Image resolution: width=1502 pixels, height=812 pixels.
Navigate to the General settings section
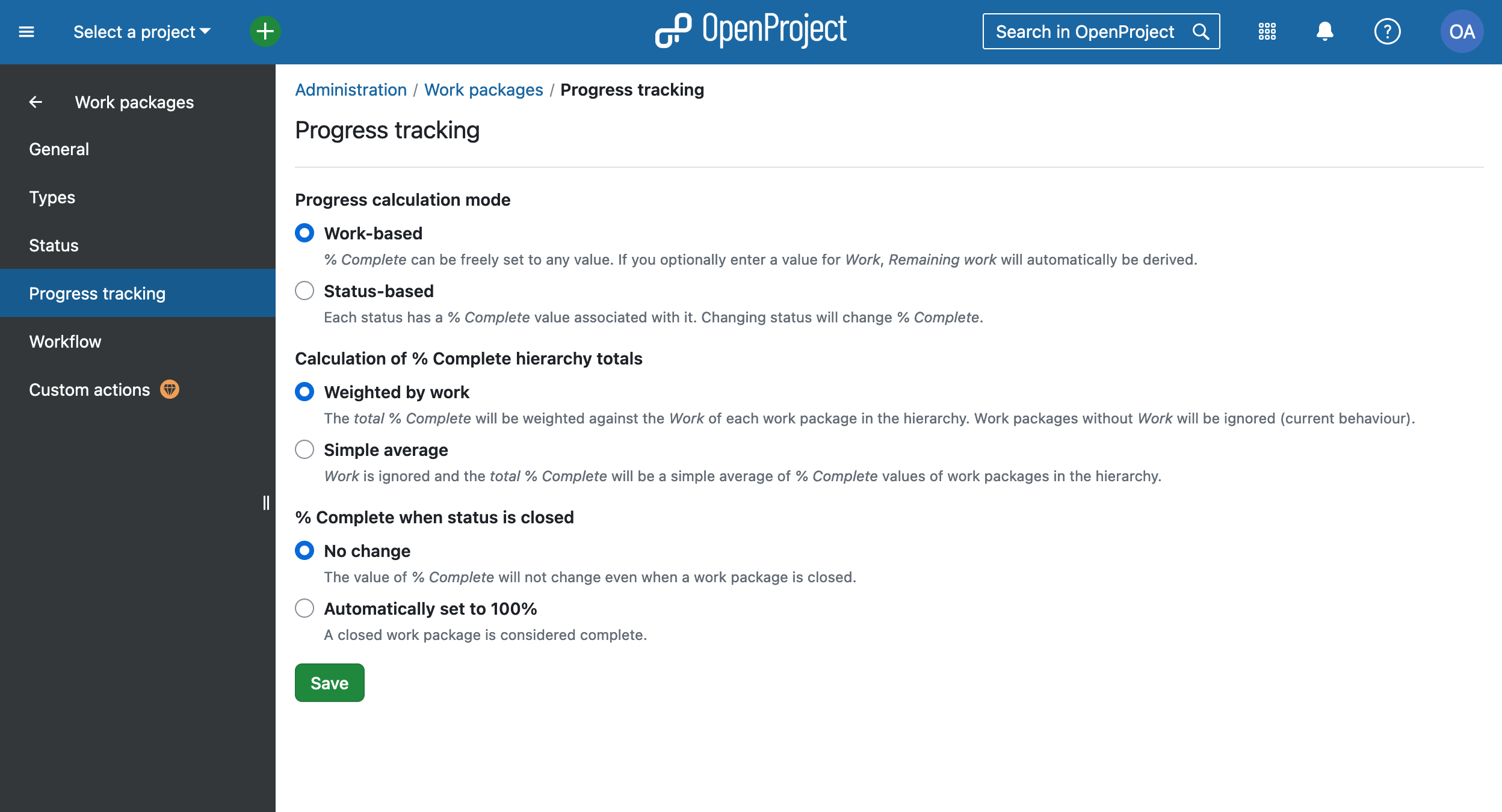[x=59, y=149]
